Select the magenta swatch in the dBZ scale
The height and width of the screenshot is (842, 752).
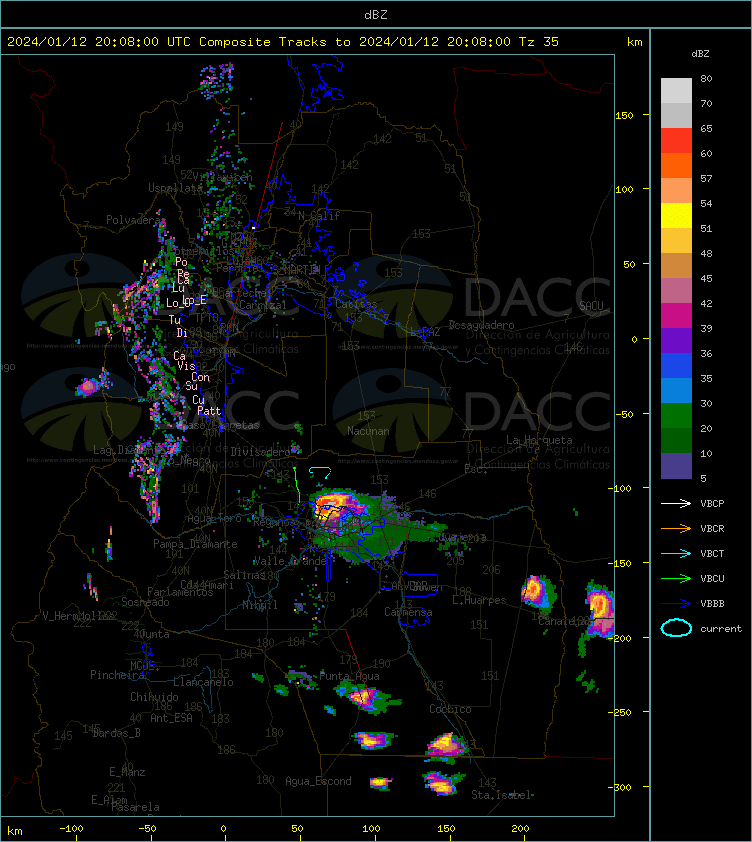[x=676, y=315]
